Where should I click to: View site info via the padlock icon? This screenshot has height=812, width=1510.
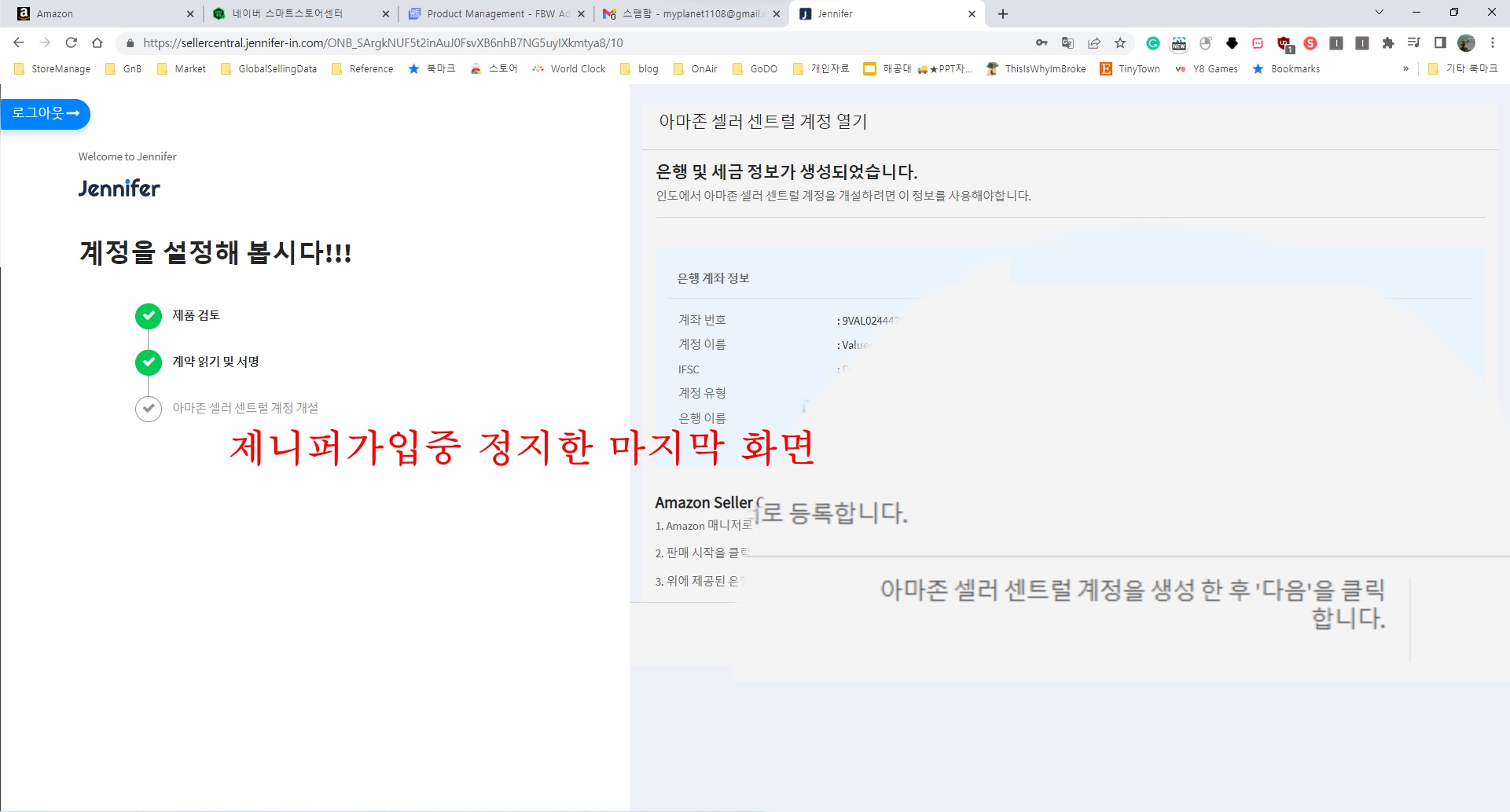[130, 43]
